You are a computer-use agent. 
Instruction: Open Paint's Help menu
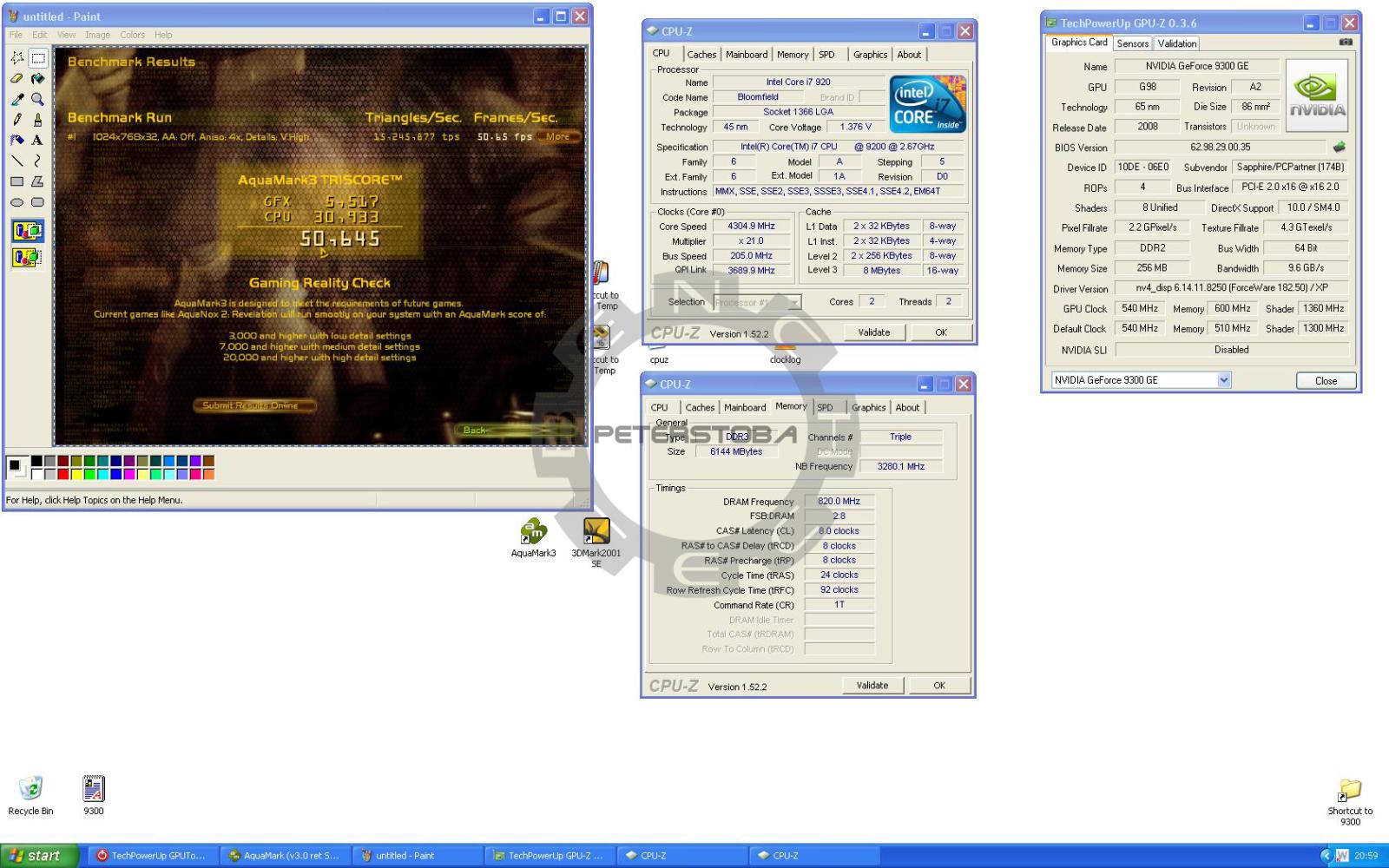pyautogui.click(x=163, y=35)
